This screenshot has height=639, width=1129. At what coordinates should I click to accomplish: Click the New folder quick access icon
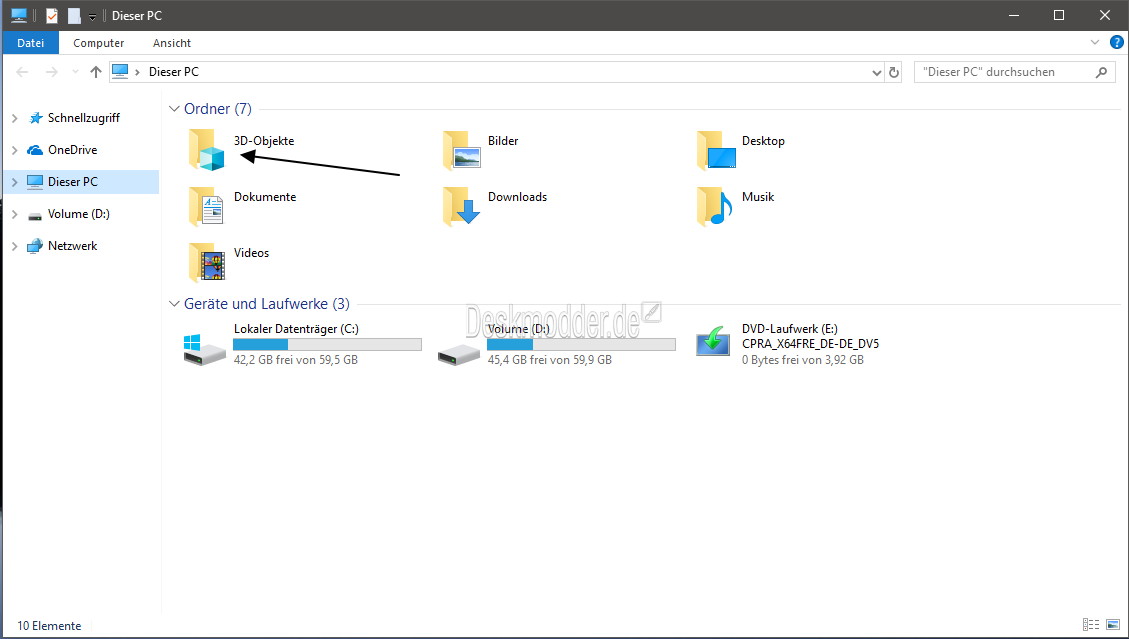point(74,15)
